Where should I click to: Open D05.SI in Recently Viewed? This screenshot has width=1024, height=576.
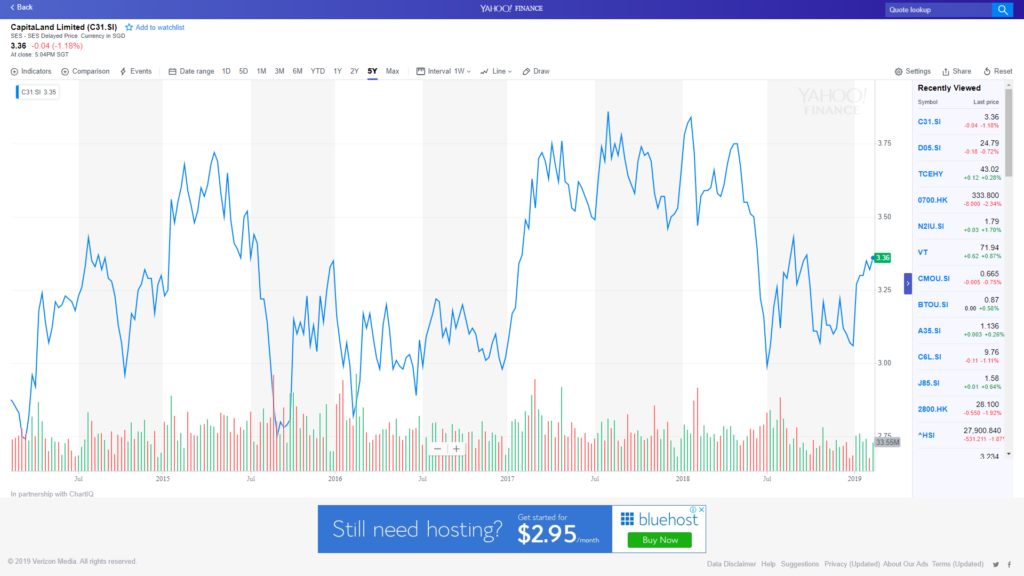(x=929, y=148)
